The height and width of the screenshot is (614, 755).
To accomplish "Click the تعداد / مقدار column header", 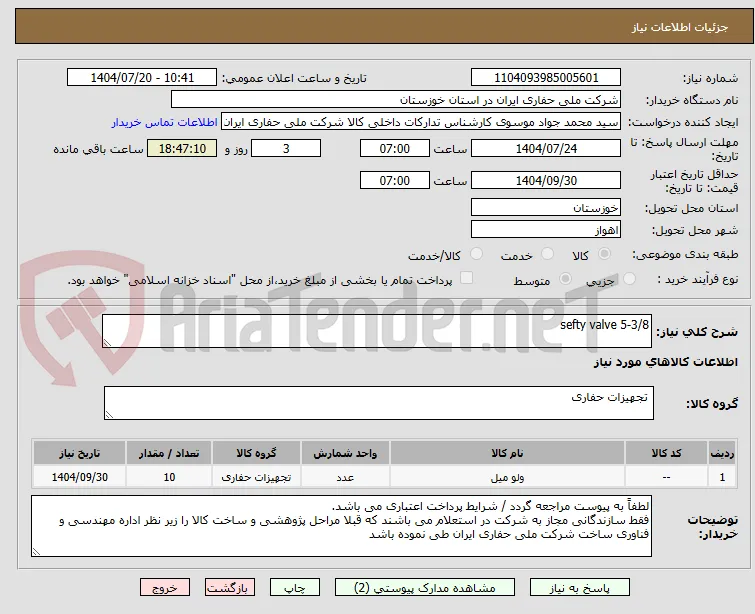I will click(169, 453).
